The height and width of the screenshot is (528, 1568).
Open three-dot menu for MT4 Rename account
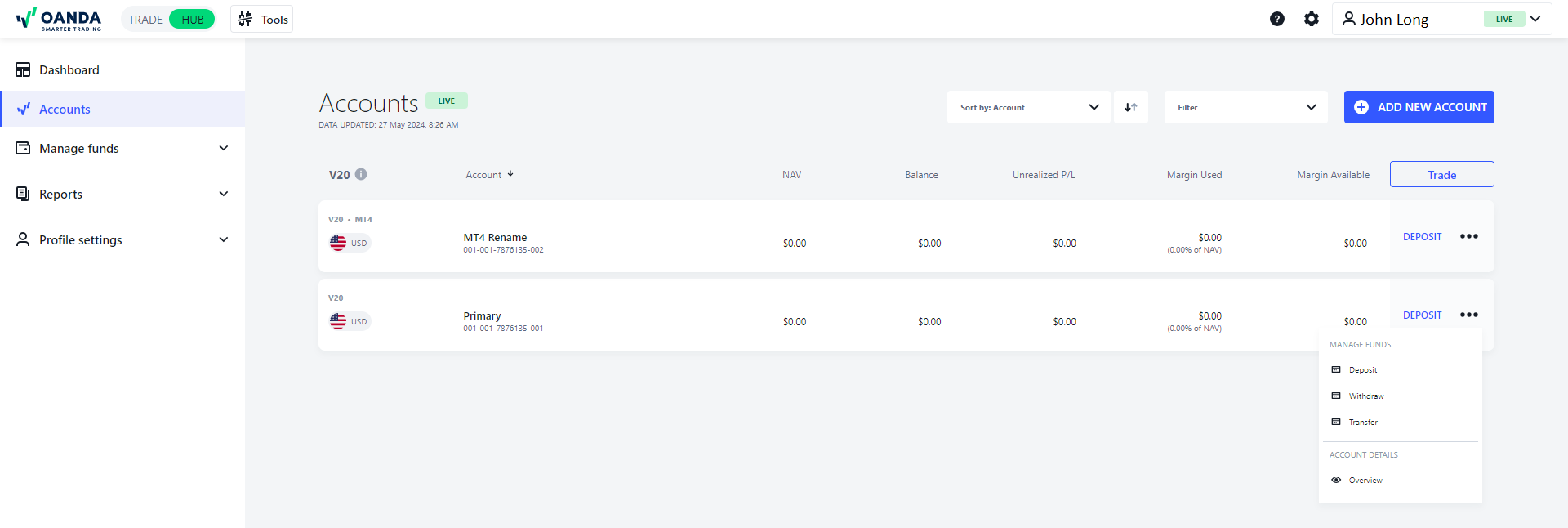point(1468,236)
